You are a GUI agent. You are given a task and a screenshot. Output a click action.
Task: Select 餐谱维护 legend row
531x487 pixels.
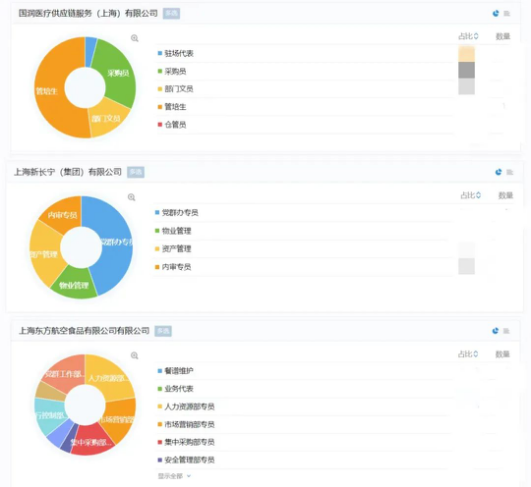(334, 371)
